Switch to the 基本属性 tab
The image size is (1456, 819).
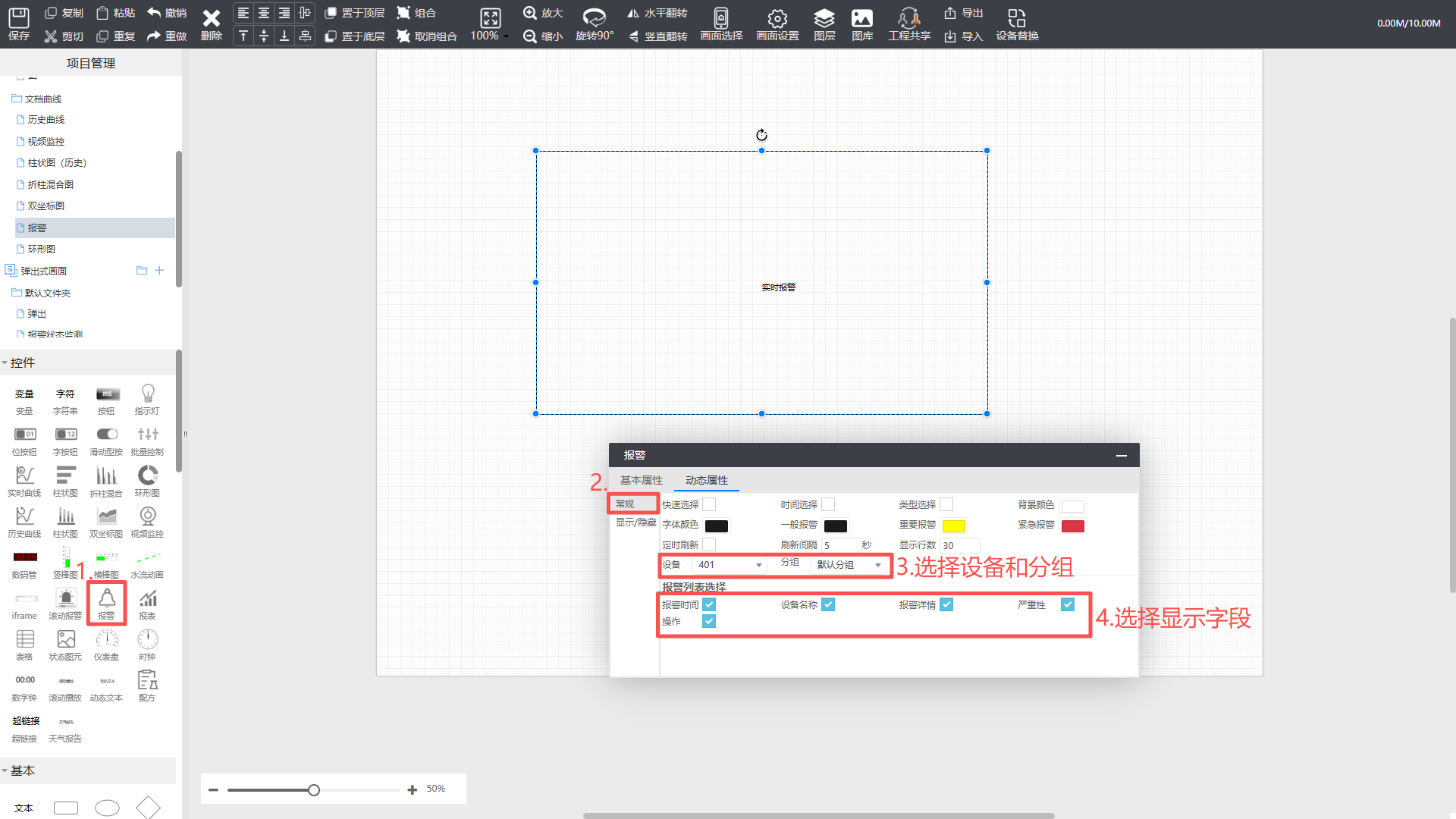point(641,480)
